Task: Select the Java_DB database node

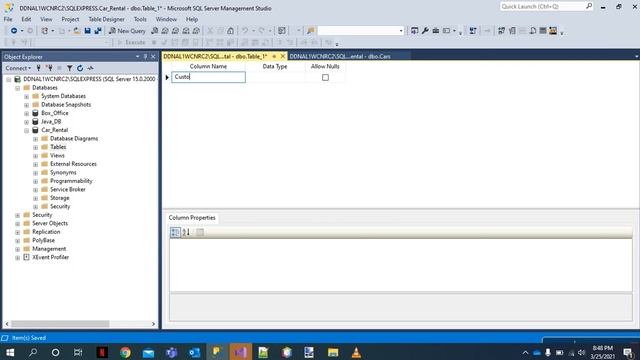Action: point(51,122)
